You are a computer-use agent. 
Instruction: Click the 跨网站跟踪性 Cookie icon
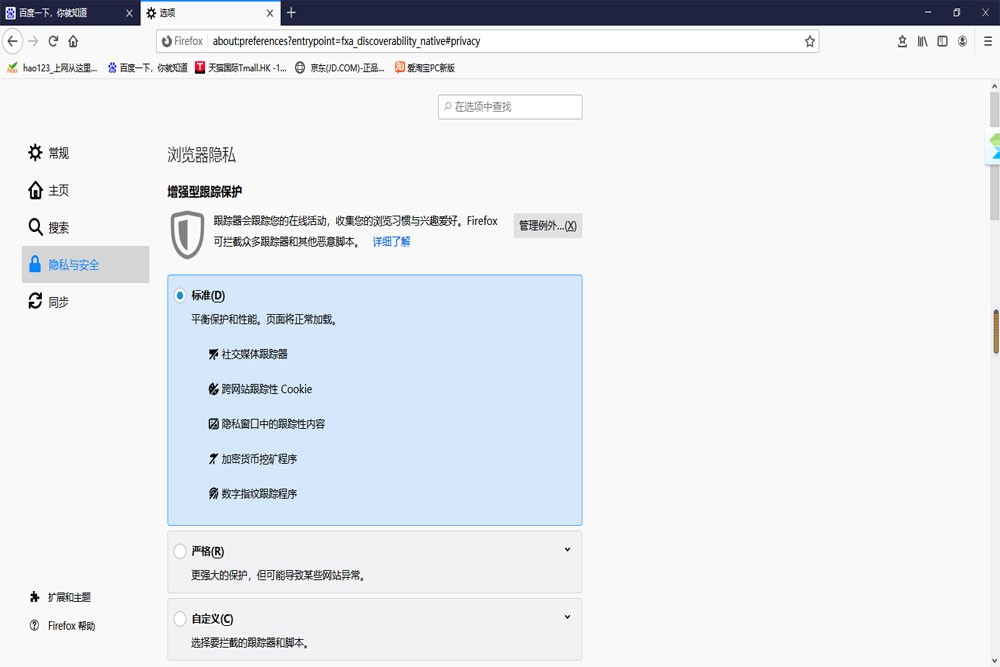(x=214, y=389)
